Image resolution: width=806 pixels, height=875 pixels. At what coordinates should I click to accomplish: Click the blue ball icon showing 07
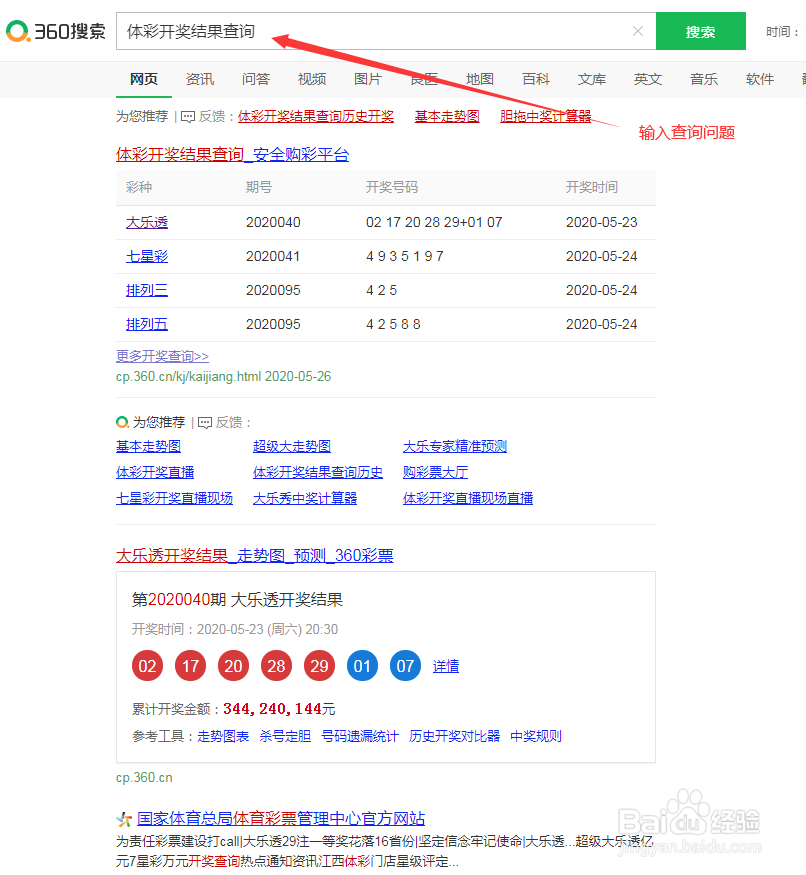[405, 665]
